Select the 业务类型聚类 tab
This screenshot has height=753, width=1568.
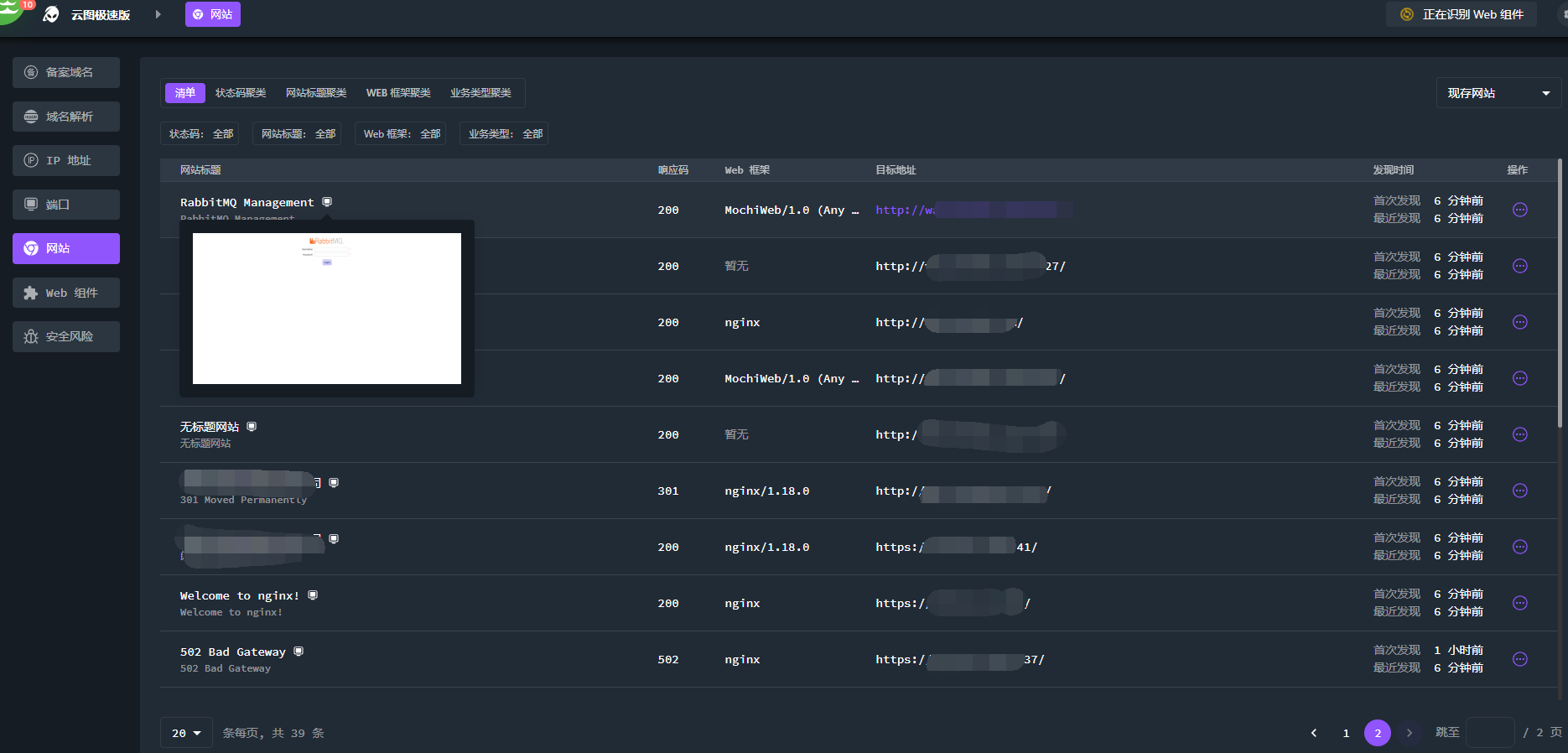tap(480, 93)
